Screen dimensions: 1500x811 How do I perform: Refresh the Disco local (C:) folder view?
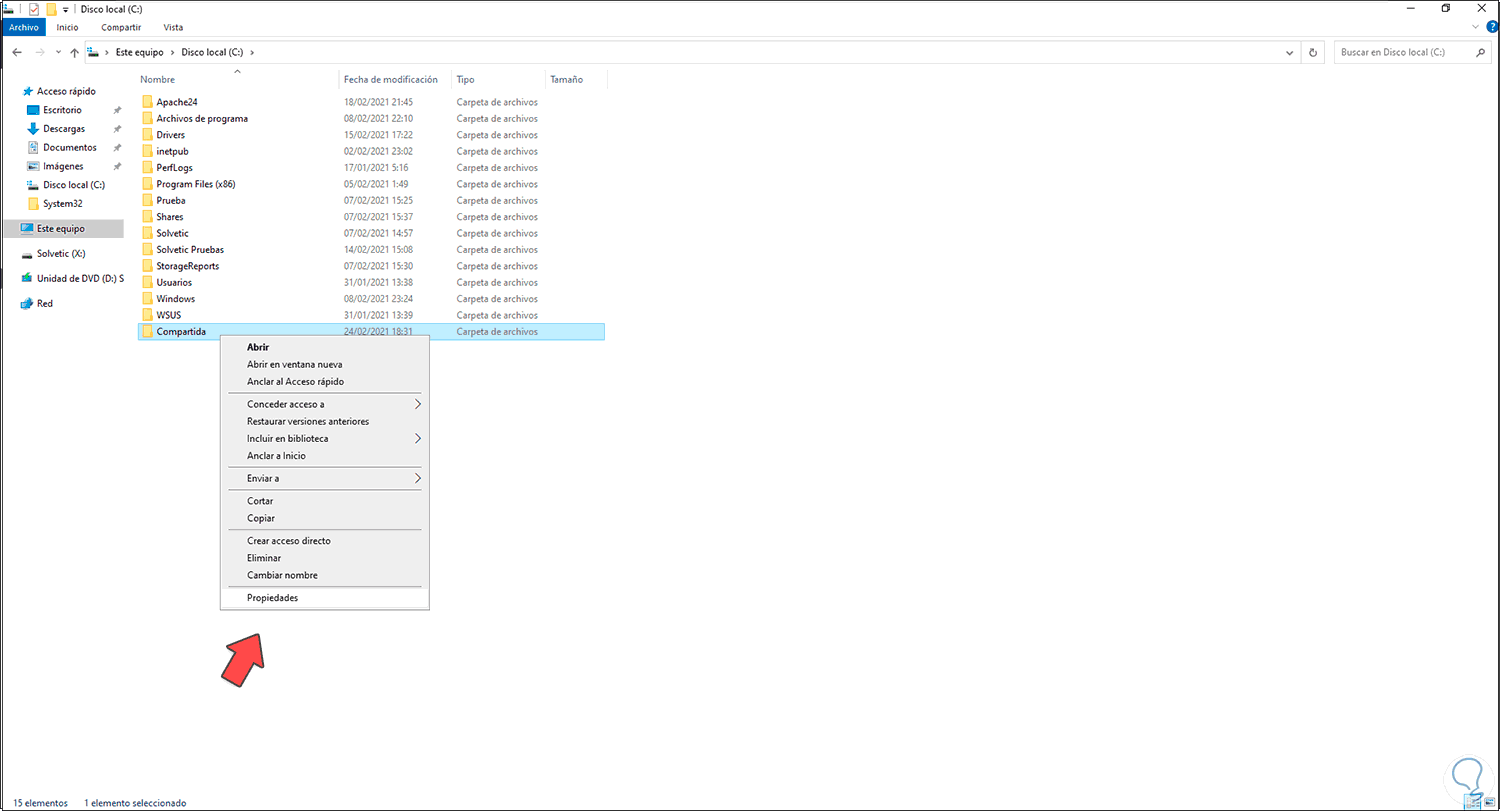click(x=1312, y=52)
